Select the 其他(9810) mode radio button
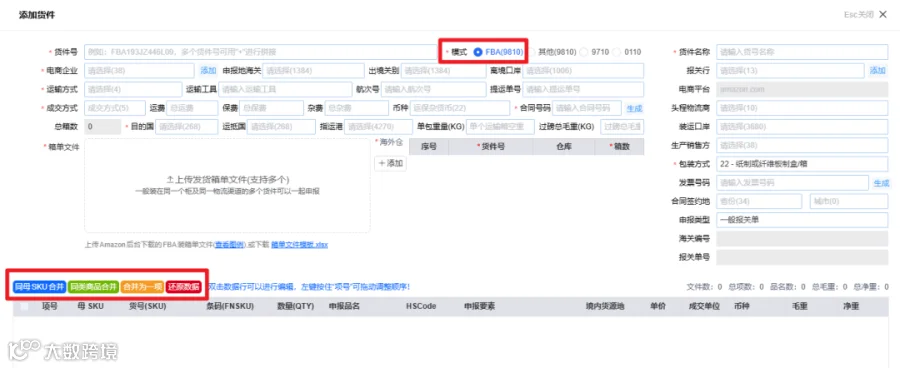The height and width of the screenshot is (368, 900). point(532,52)
